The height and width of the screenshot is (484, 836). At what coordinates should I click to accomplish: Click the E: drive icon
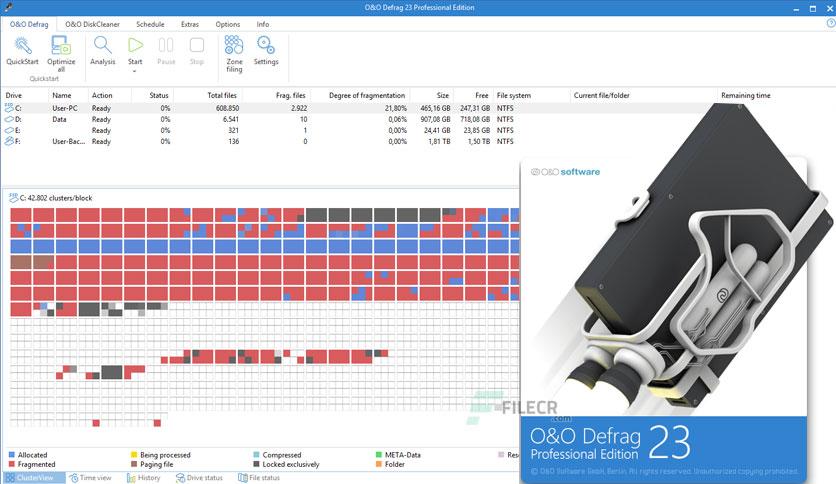[x=9, y=130]
